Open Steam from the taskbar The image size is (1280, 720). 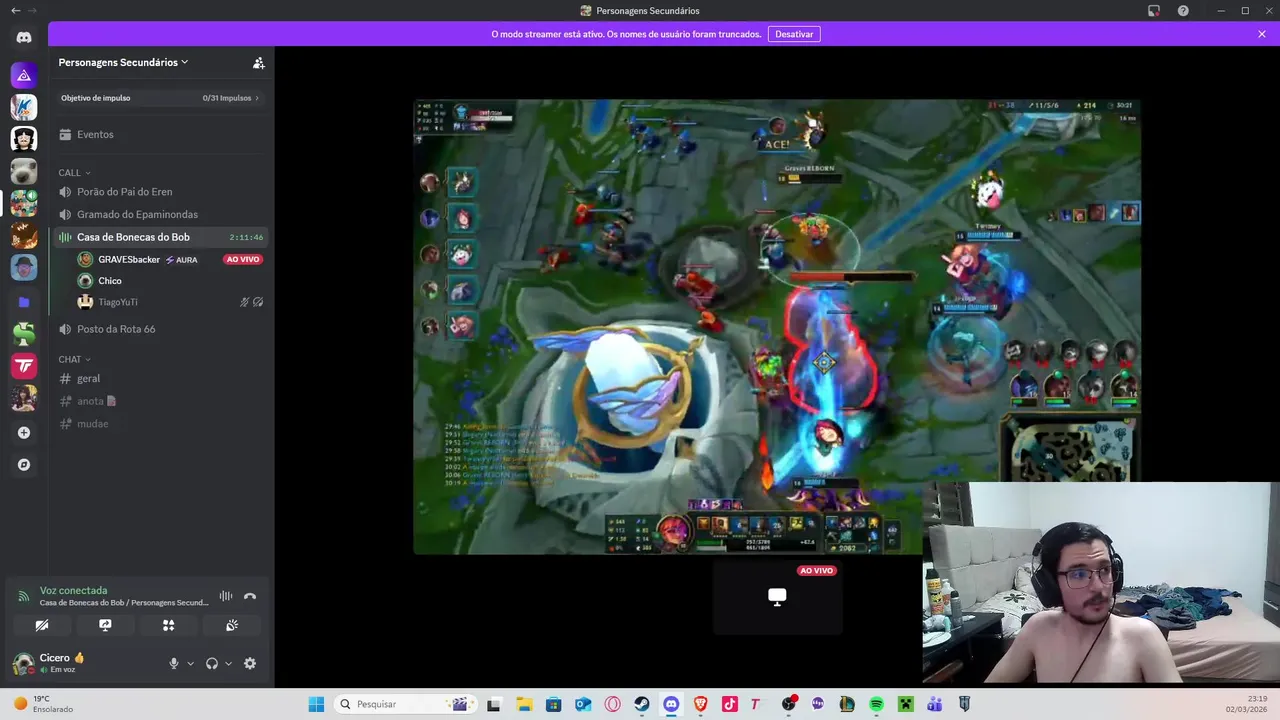[642, 704]
